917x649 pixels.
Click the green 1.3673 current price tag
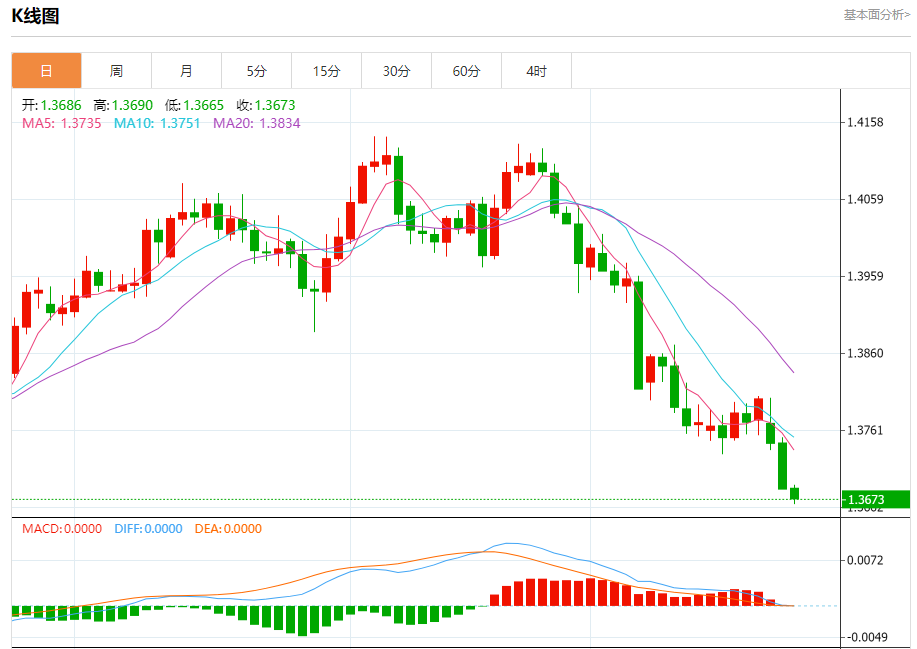click(873, 499)
